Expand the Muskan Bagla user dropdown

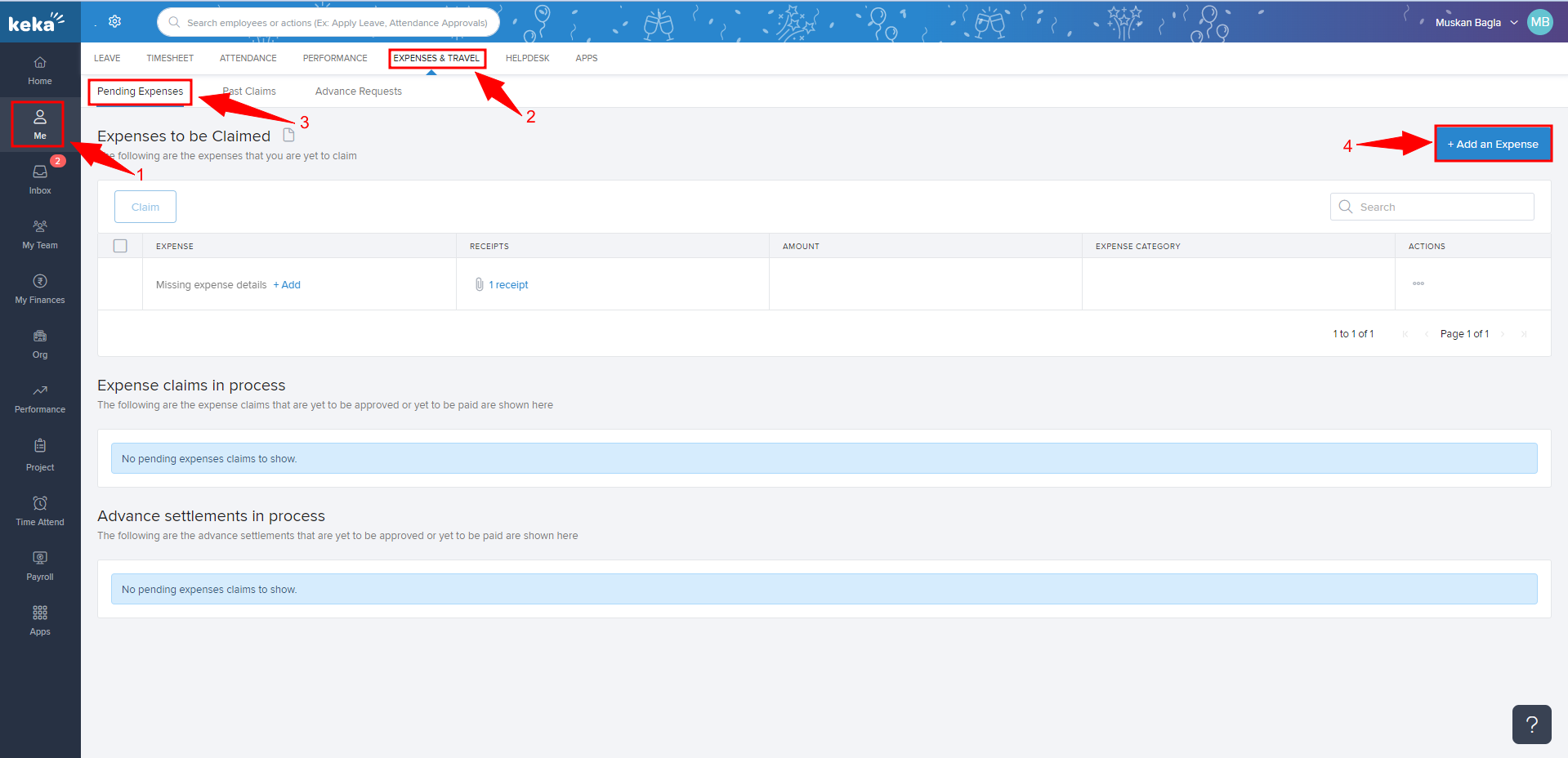pos(1476,22)
